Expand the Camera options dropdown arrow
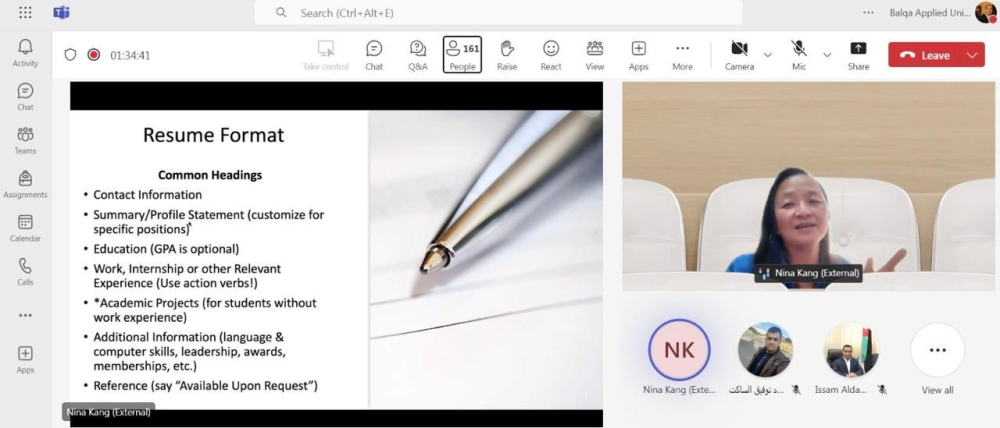This screenshot has height=428, width=1000. tap(768, 55)
